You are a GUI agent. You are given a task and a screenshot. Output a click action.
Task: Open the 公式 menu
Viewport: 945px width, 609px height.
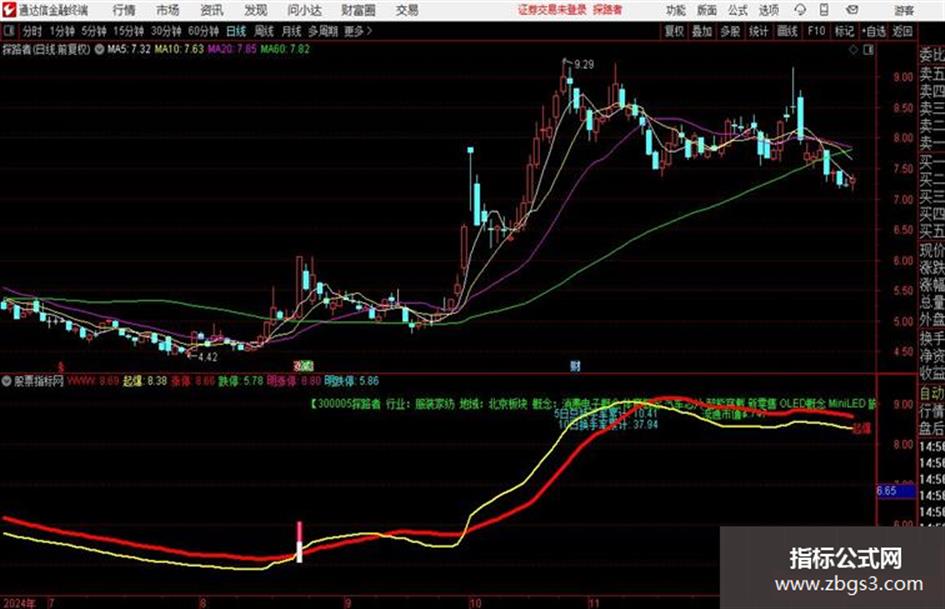coord(738,10)
